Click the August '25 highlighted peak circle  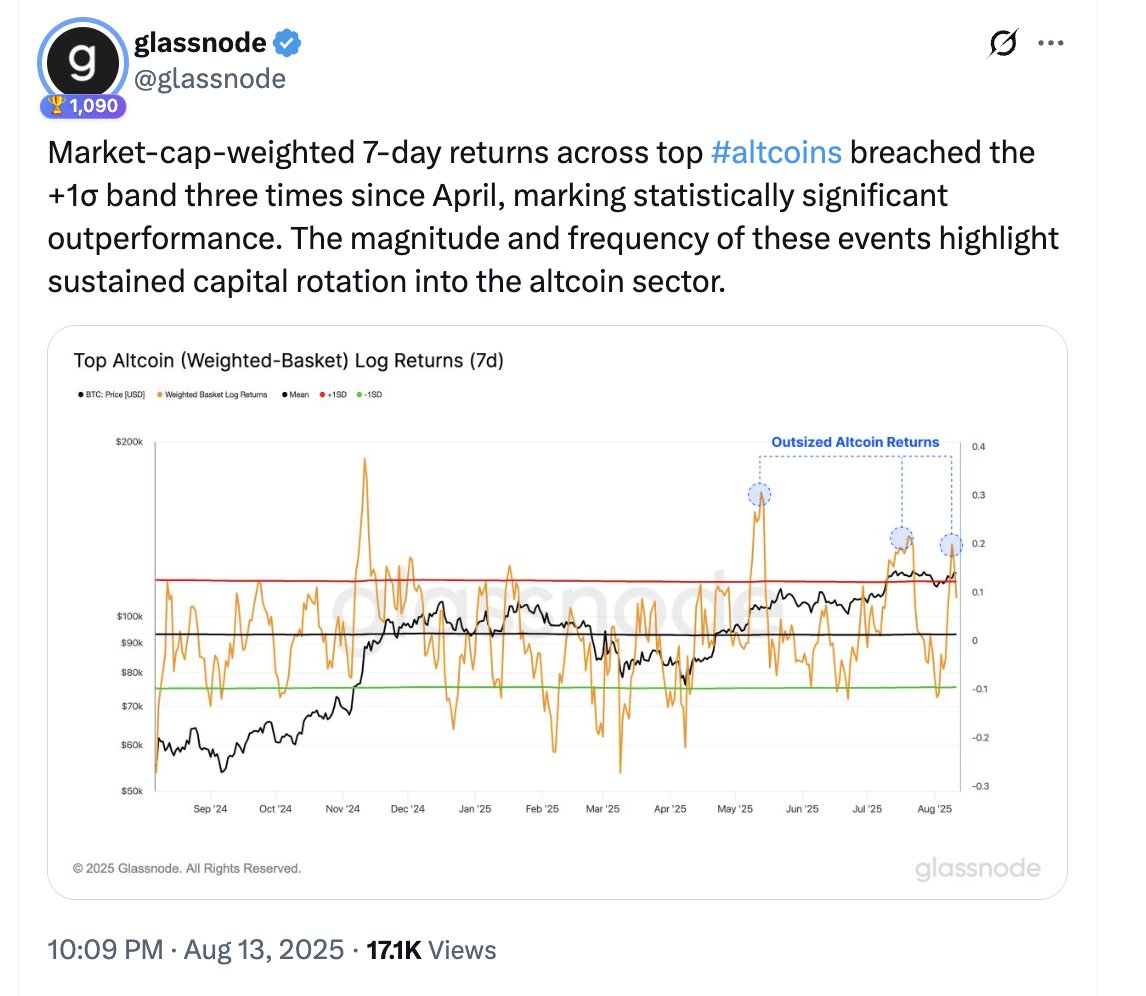tap(951, 545)
